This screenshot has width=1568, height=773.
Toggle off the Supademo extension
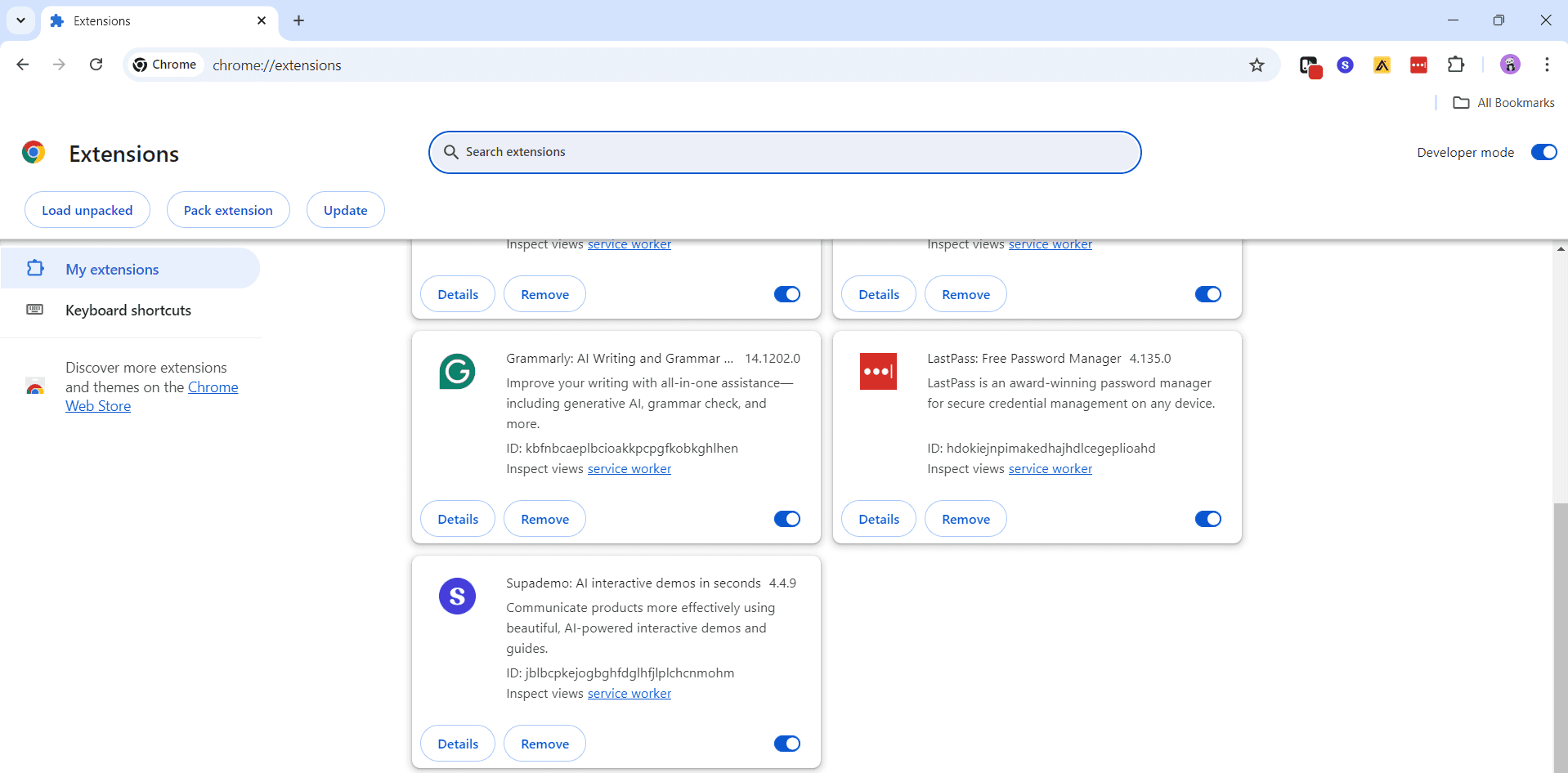click(786, 744)
